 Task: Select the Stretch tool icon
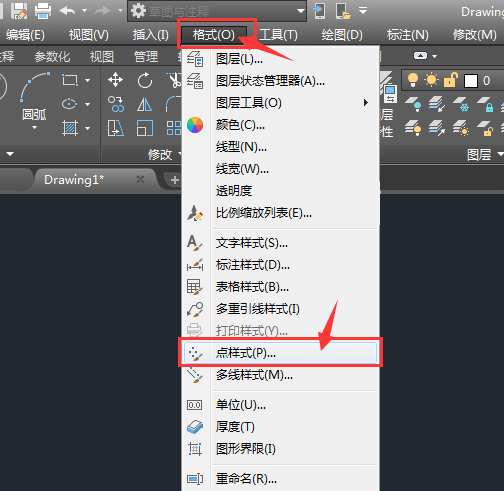pos(116,128)
